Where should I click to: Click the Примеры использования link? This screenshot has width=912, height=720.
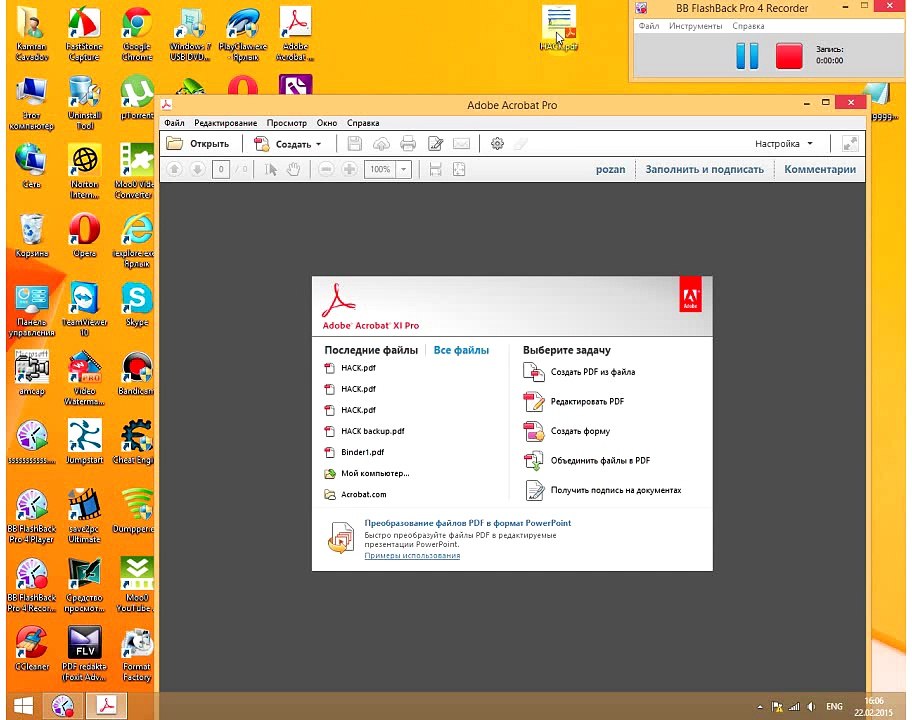coord(412,555)
